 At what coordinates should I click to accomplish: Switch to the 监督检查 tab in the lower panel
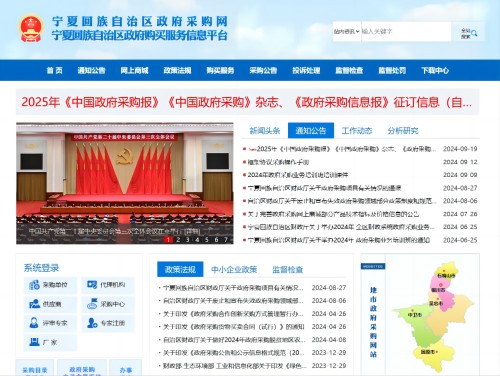288,269
